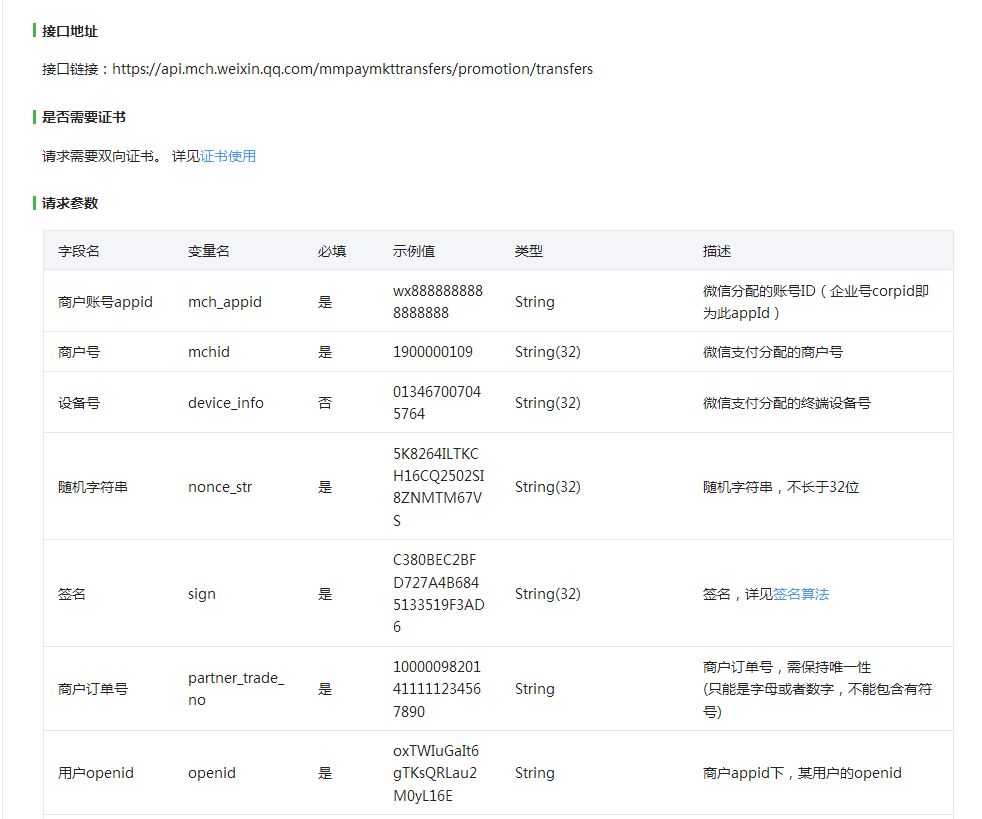This screenshot has width=982, height=819.
Task: Click the 必填 column header
Action: pos(332,251)
